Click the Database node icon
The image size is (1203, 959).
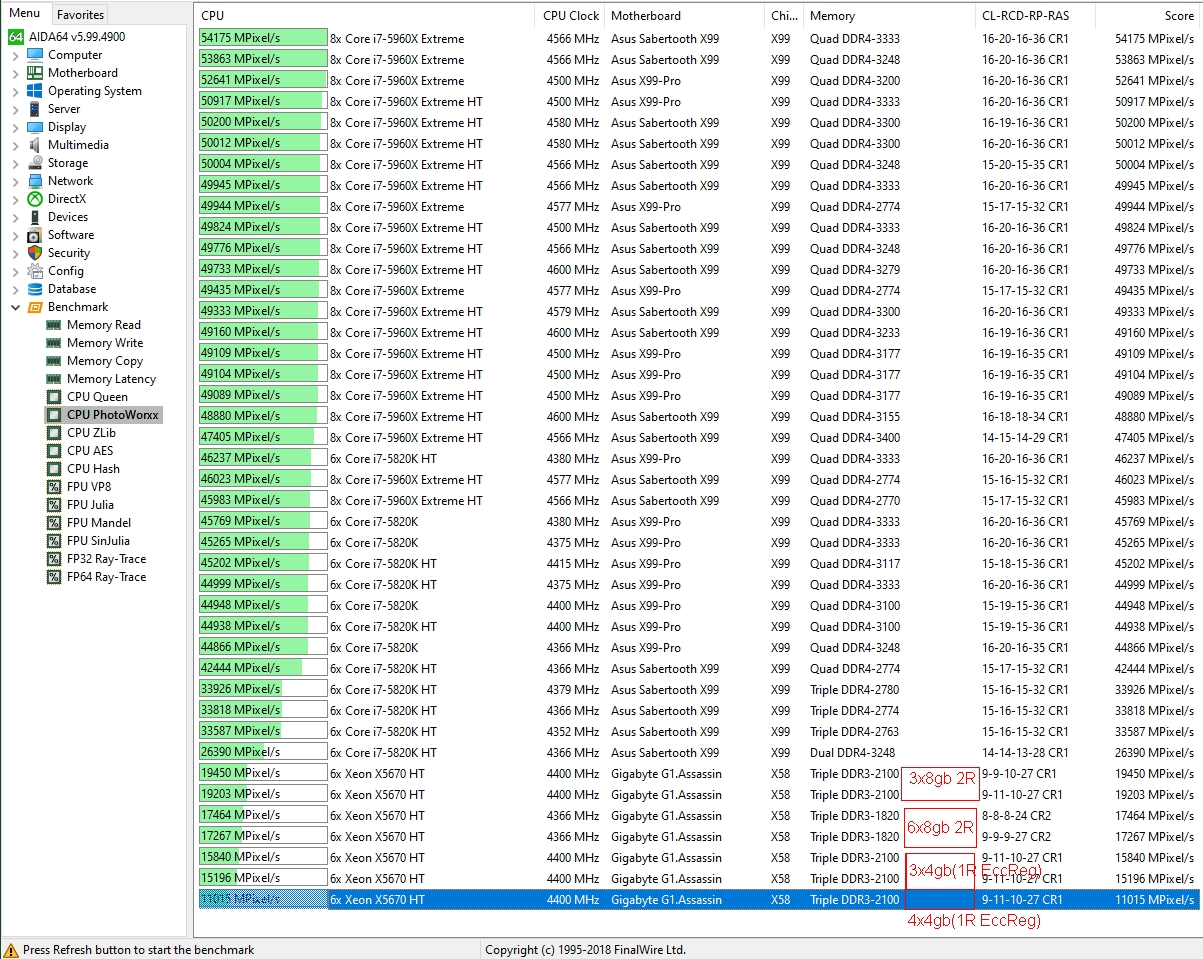coord(35,289)
